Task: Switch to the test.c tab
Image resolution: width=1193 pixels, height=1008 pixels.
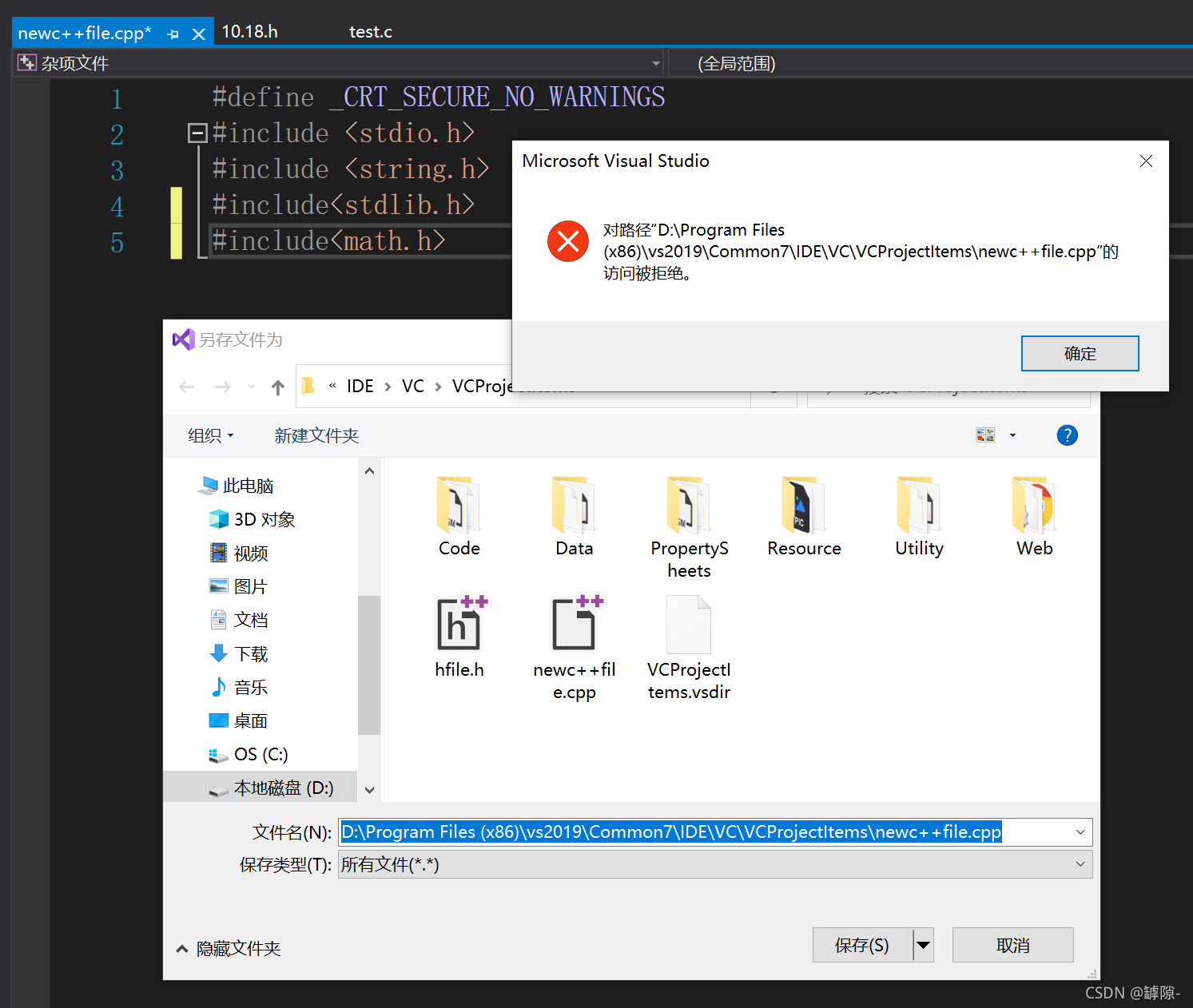Action: click(371, 32)
